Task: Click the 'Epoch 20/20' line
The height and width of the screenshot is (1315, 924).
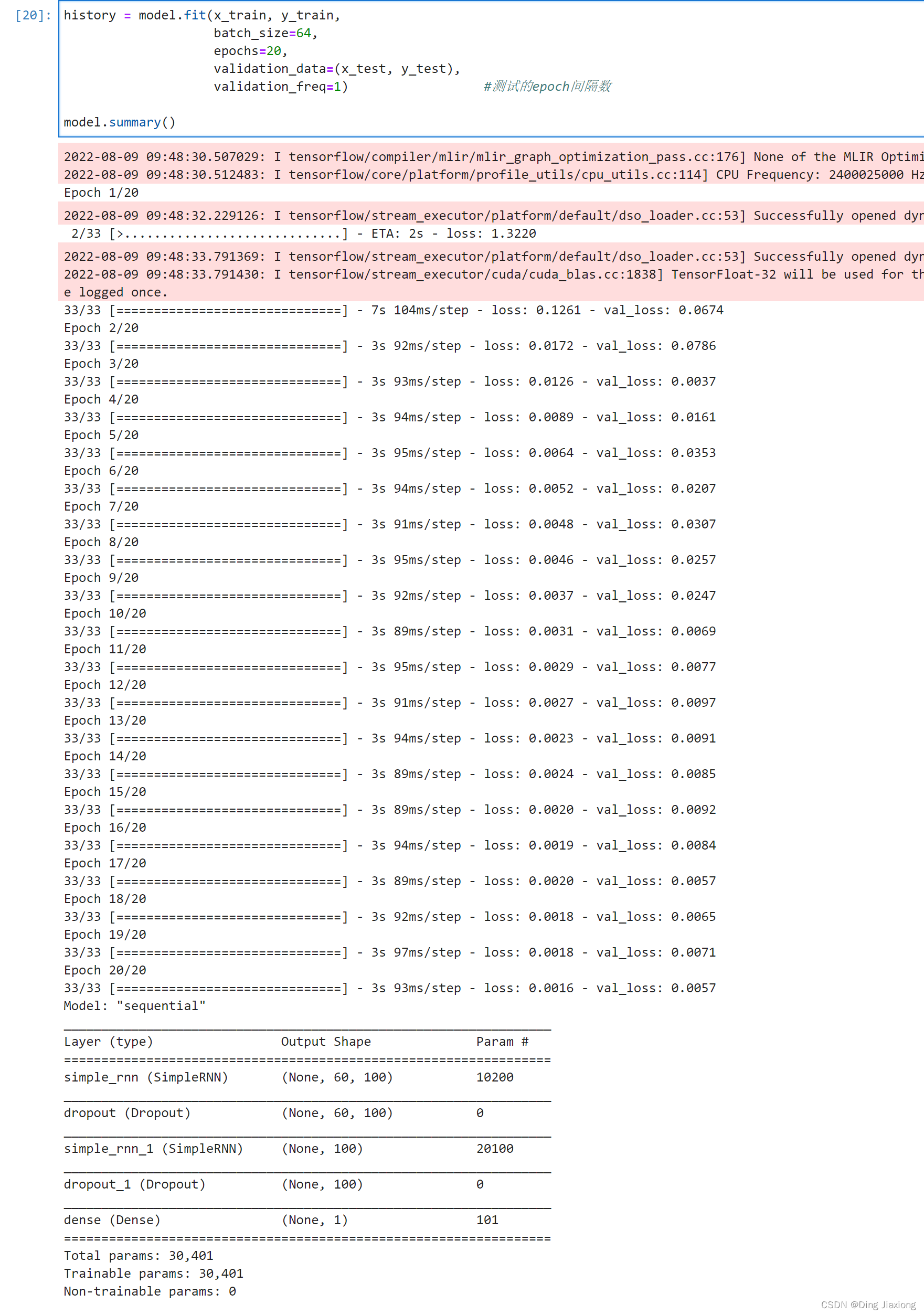Action: (x=105, y=971)
